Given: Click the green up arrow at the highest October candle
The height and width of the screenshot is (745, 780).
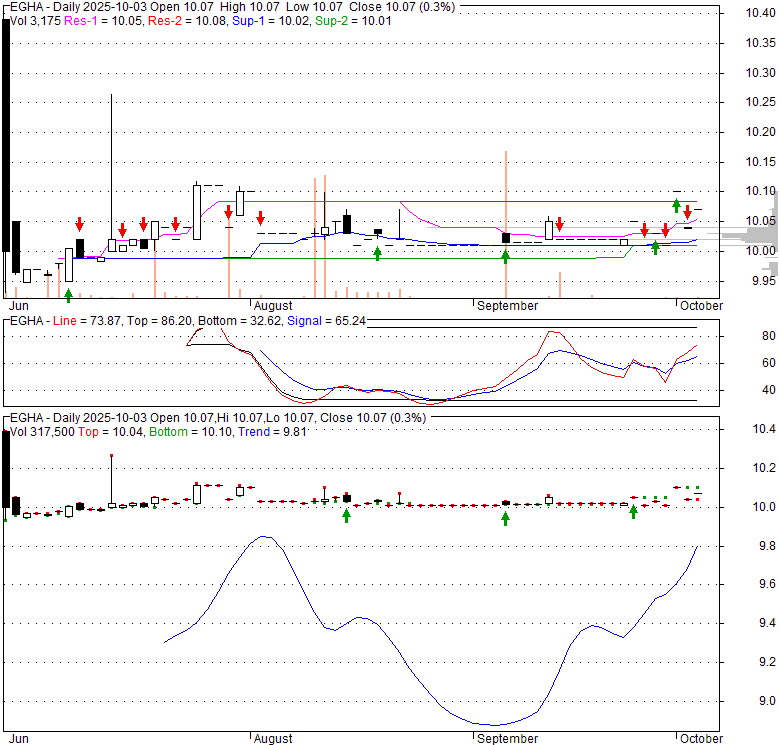Looking at the screenshot, I should [677, 206].
